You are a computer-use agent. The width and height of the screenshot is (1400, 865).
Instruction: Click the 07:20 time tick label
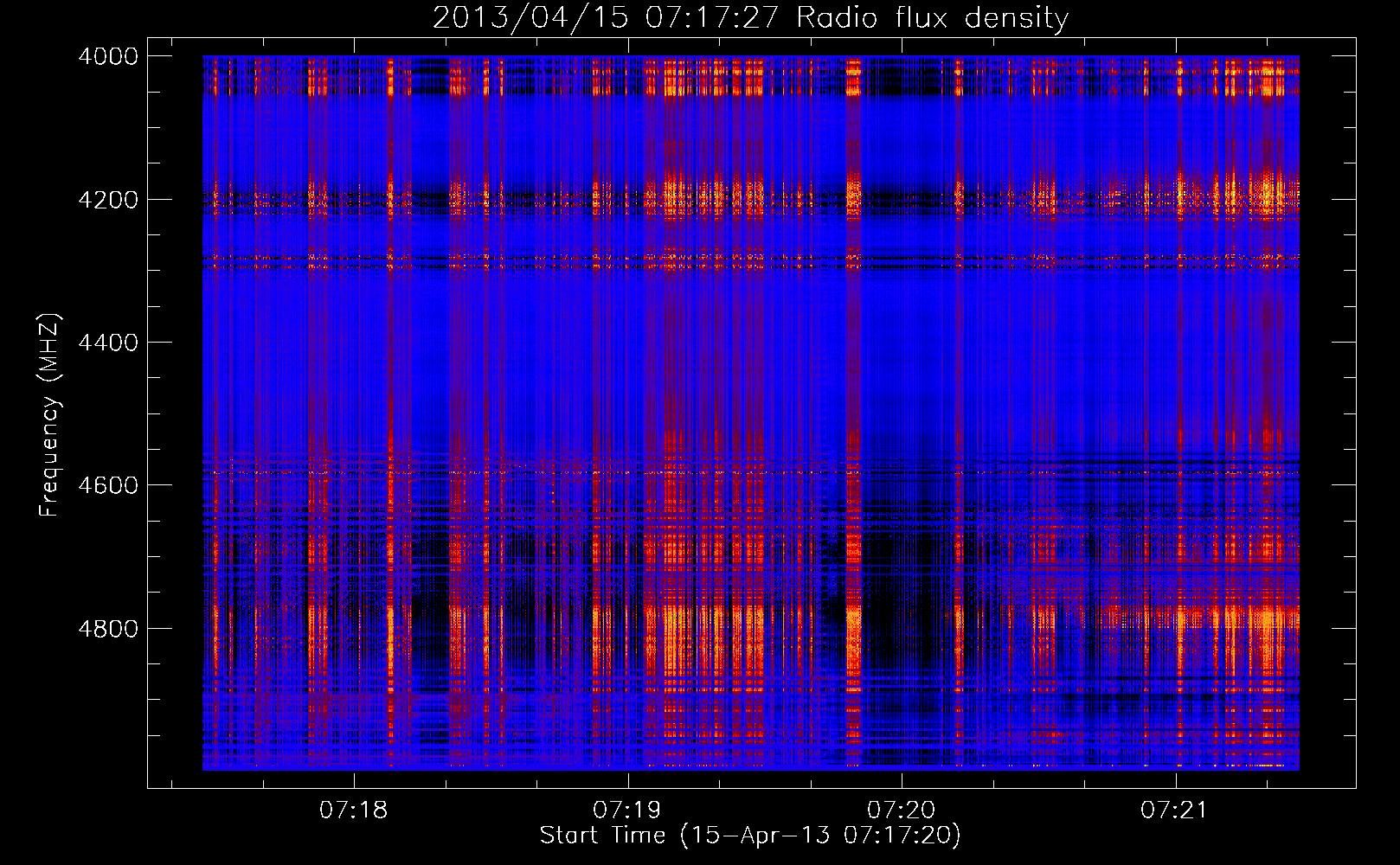click(901, 810)
